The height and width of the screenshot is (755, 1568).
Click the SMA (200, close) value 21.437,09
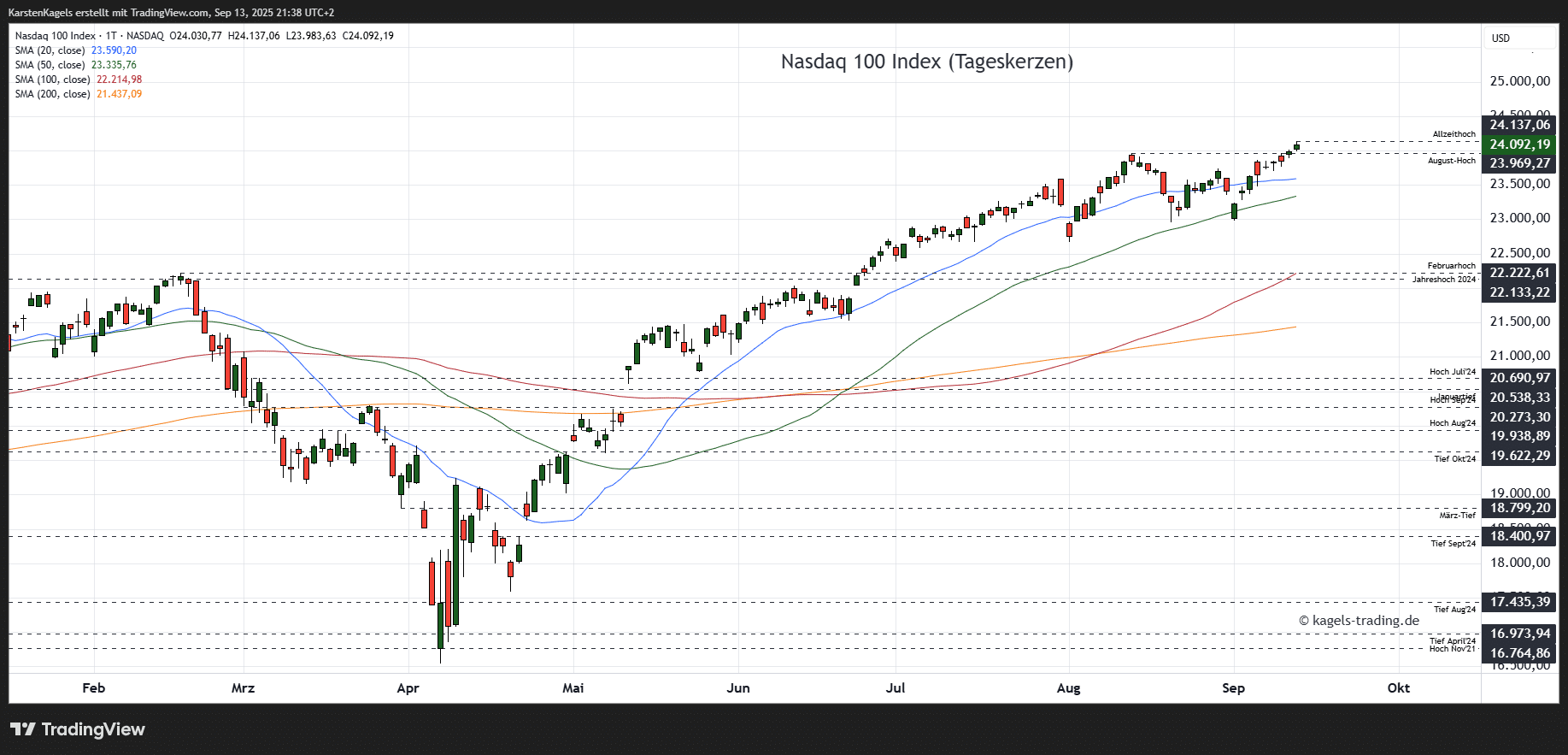click(120, 94)
